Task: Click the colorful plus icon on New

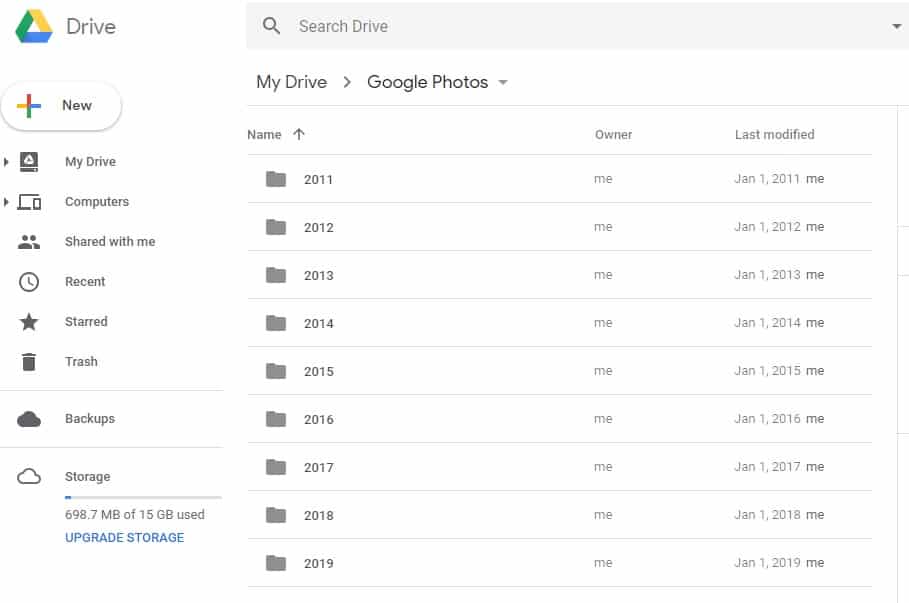Action: tap(28, 106)
